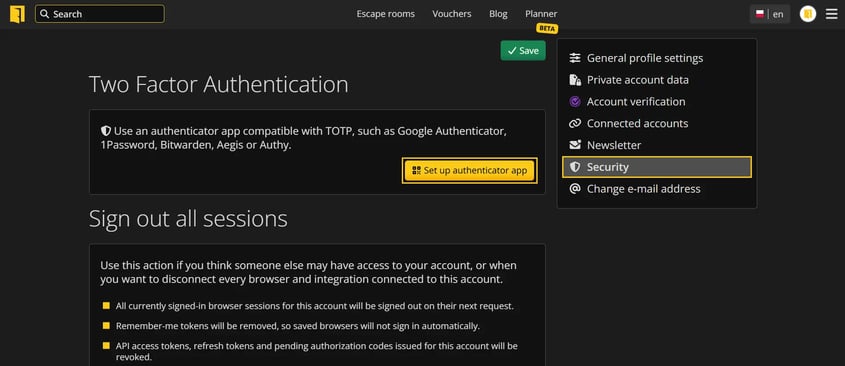Image resolution: width=845 pixels, height=366 pixels.
Task: Click the at-sign icon beside Change e-mail address
Action: [575, 189]
